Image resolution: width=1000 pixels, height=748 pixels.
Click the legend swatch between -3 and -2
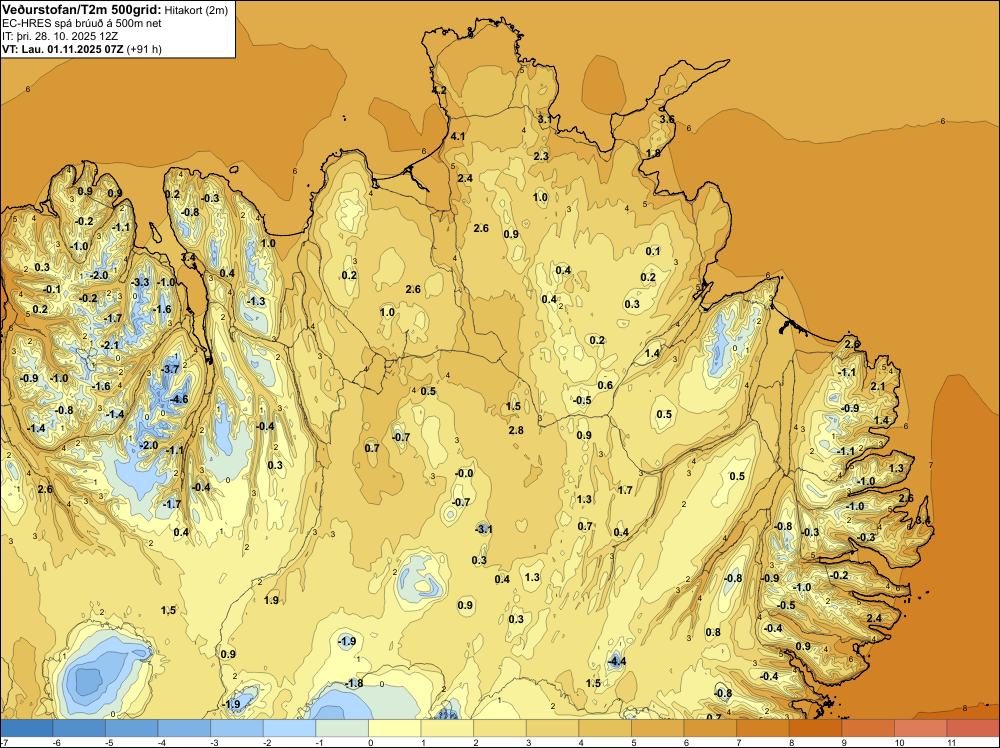[237, 728]
